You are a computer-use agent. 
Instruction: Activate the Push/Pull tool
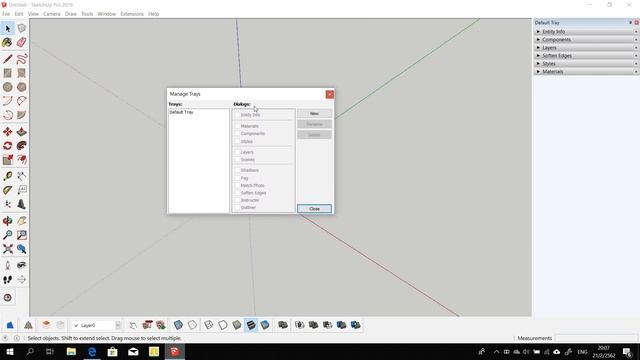22,132
